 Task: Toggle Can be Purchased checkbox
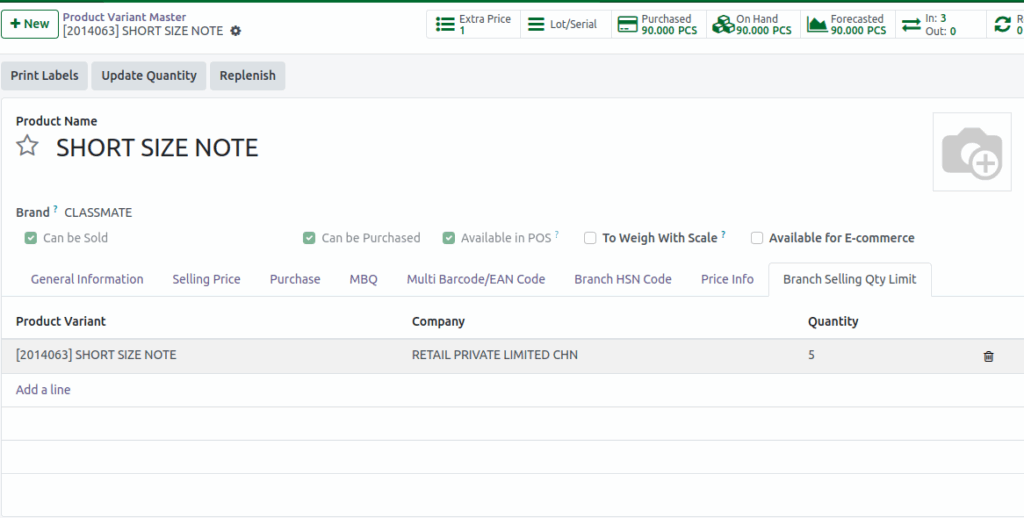pyautogui.click(x=309, y=238)
